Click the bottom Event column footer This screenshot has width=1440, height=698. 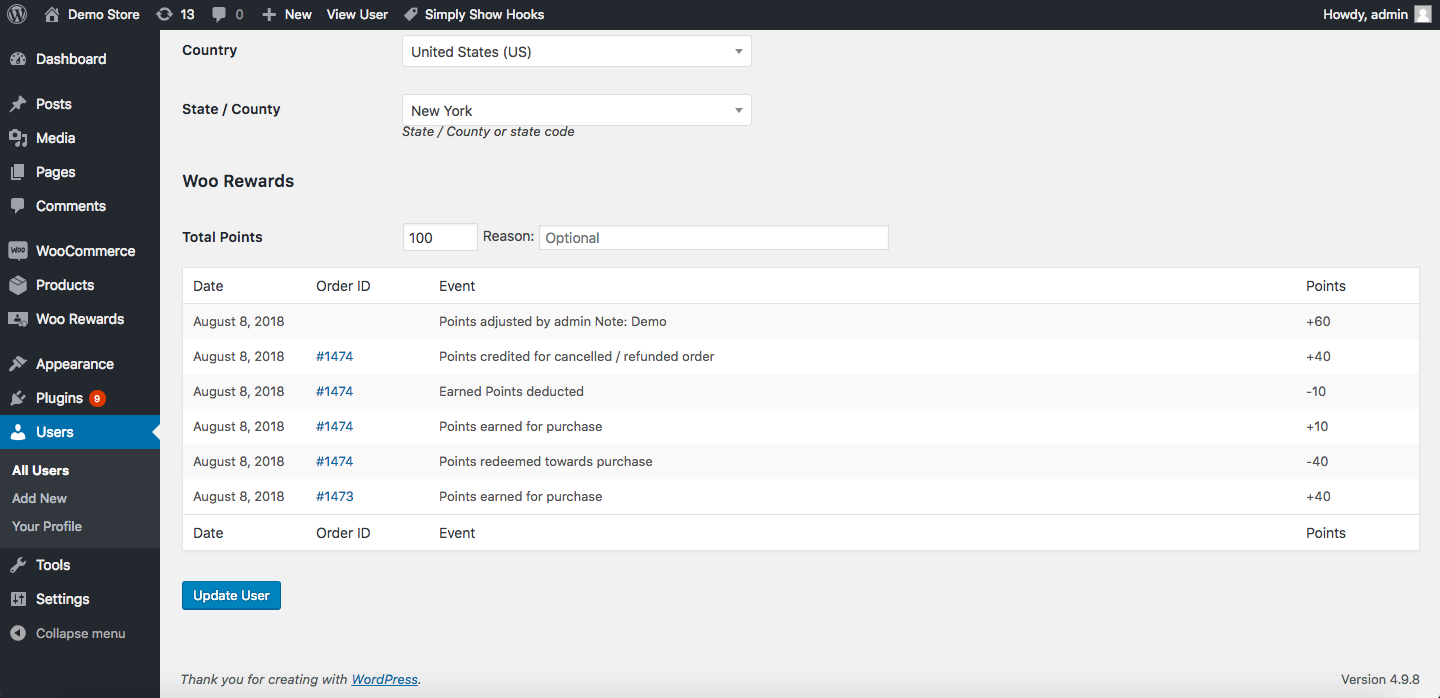(457, 533)
